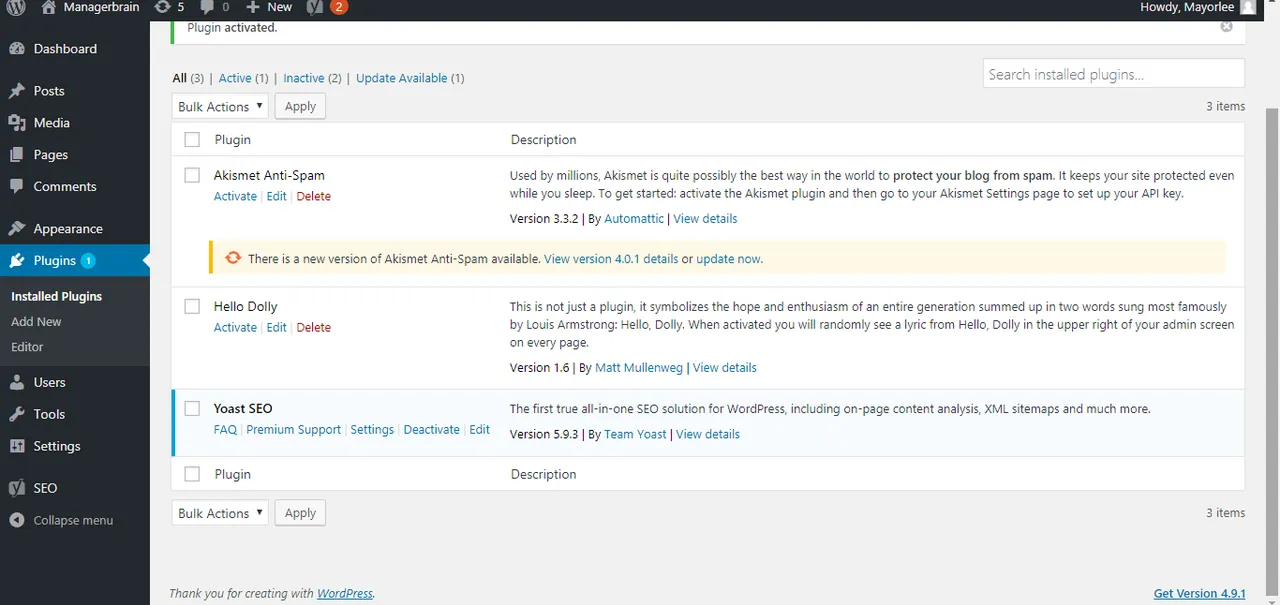
Task: Sort by top Plugin column header
Action: pyautogui.click(x=232, y=140)
